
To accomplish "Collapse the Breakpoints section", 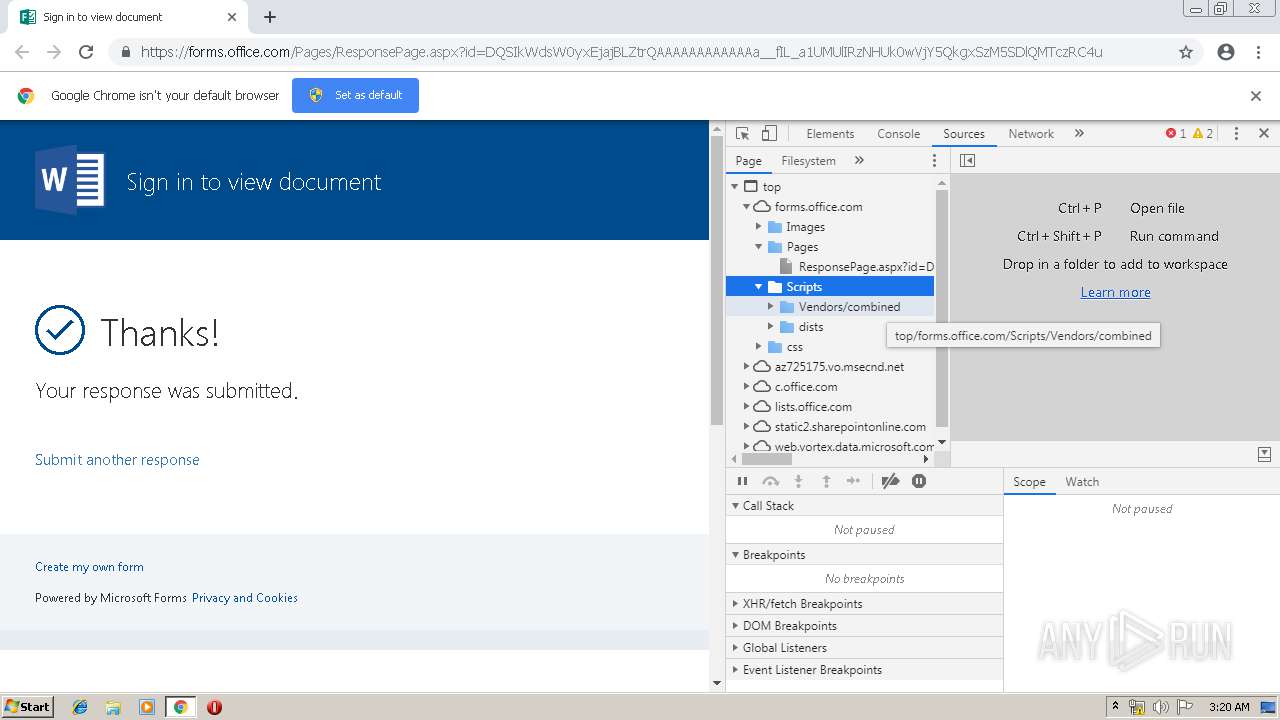I will (864, 555).
